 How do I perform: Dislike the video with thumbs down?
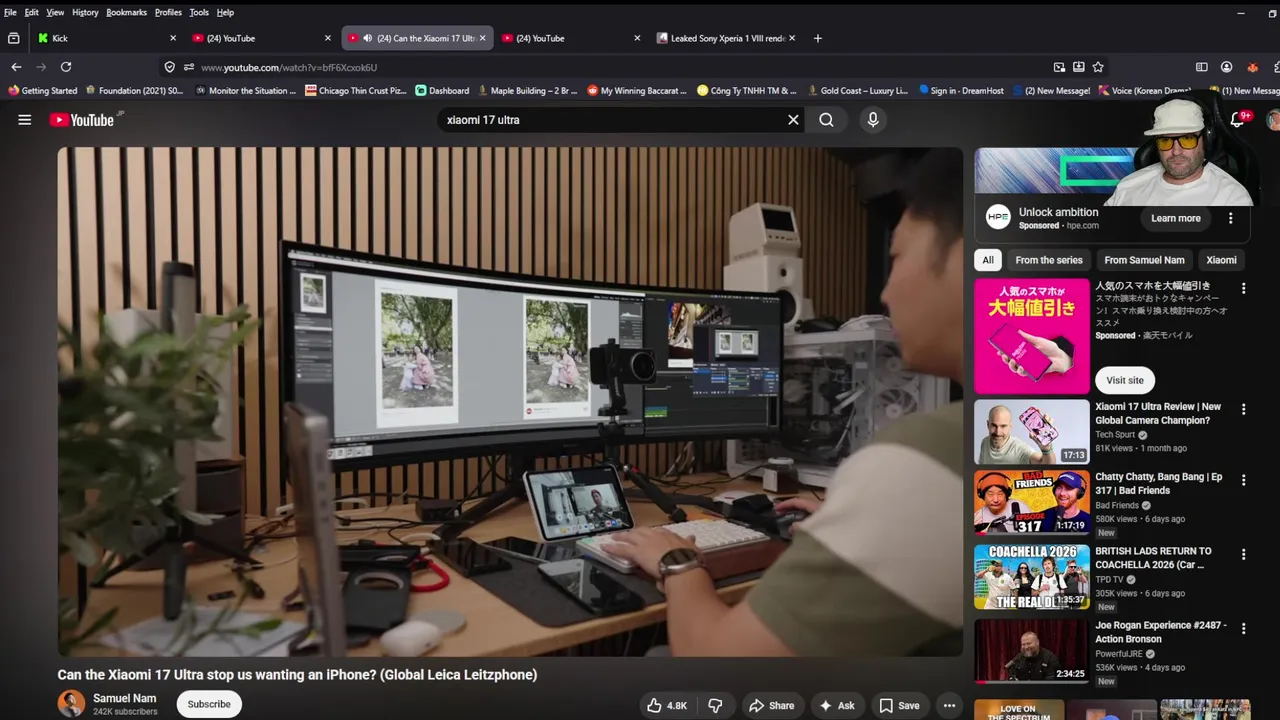point(715,705)
